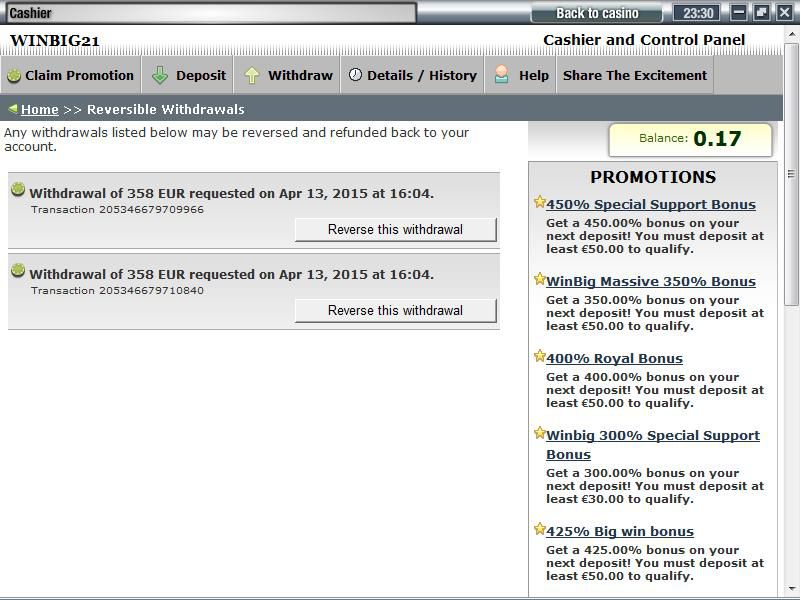
Task: Click the star next to 425% Big win bonus
Action: point(539,529)
